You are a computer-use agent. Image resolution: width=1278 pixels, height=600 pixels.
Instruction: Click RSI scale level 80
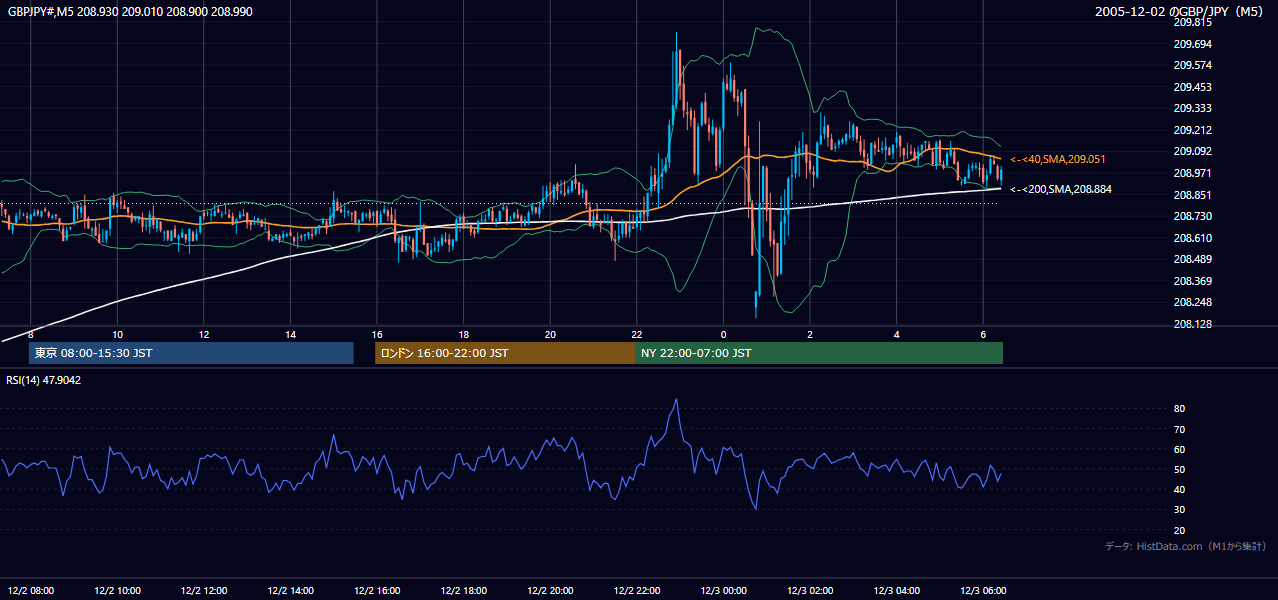tap(1180, 409)
